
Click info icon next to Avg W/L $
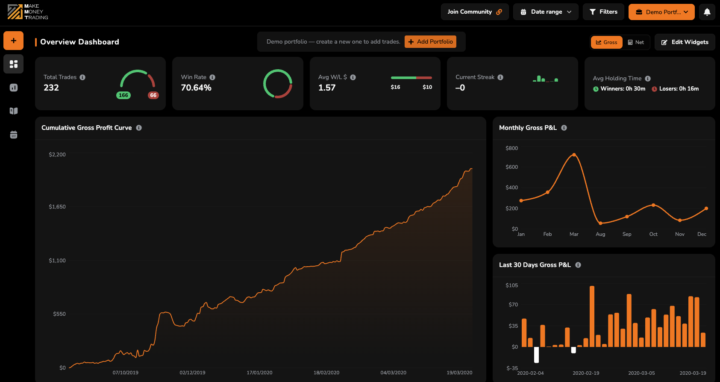(x=353, y=77)
